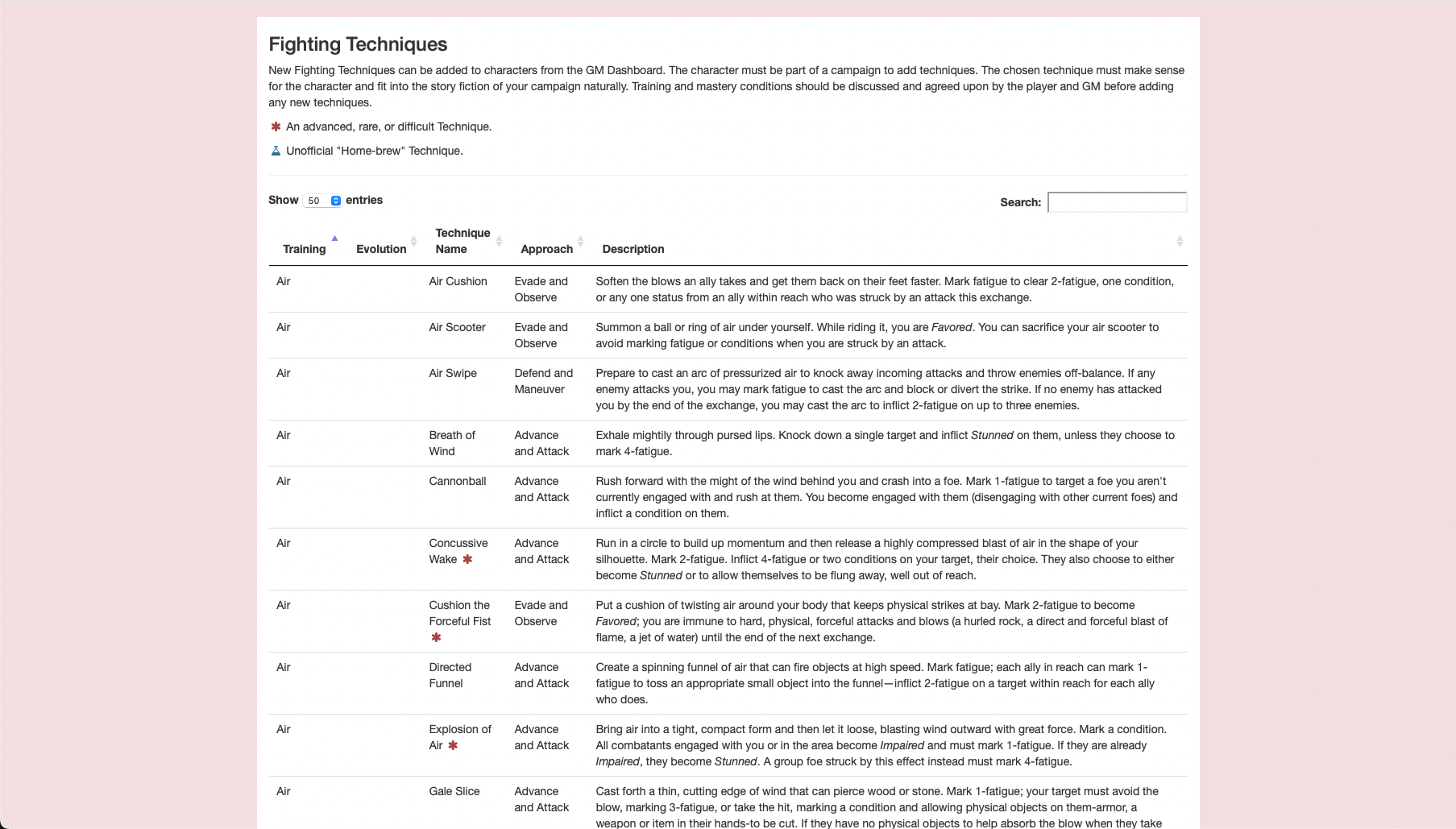
Task: Click the Description column sort arrows
Action: coord(1179,242)
